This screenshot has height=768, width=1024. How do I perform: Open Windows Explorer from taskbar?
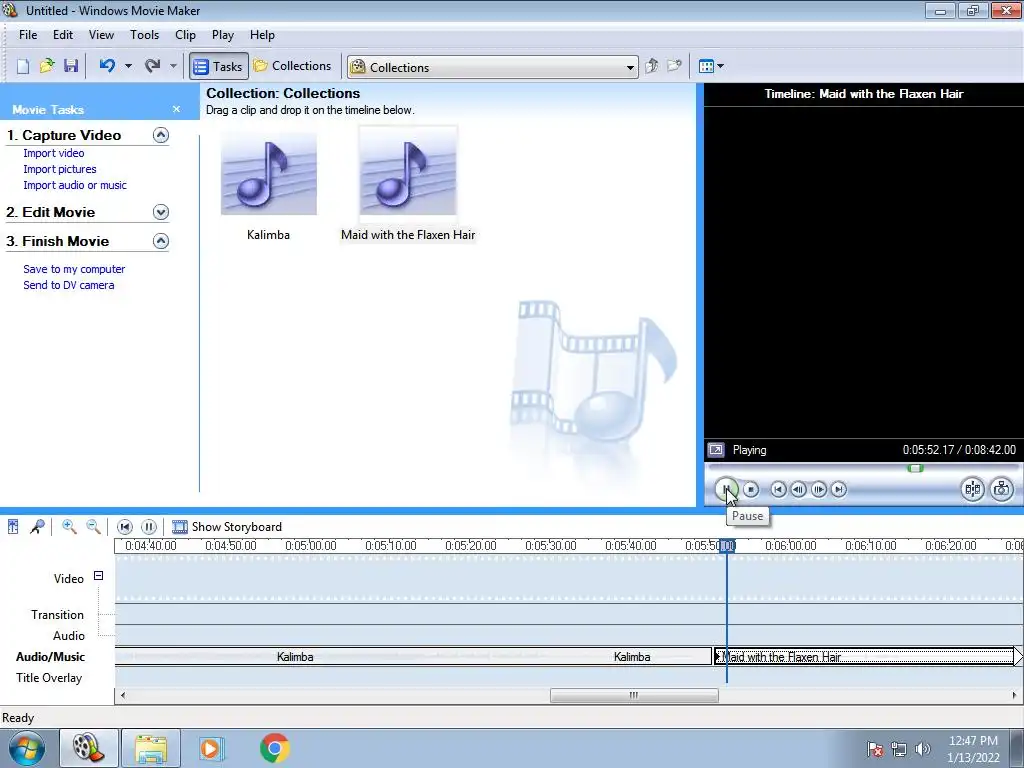point(151,748)
